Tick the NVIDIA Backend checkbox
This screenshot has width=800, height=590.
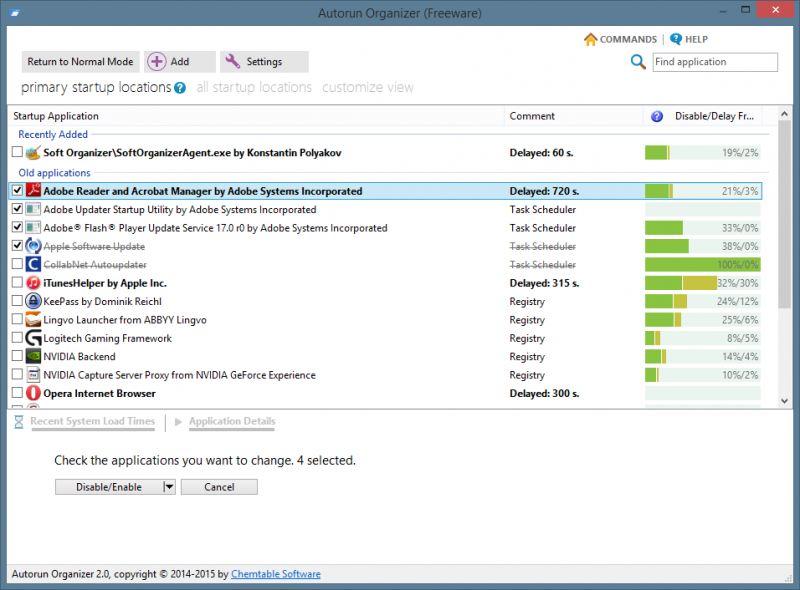(17, 355)
